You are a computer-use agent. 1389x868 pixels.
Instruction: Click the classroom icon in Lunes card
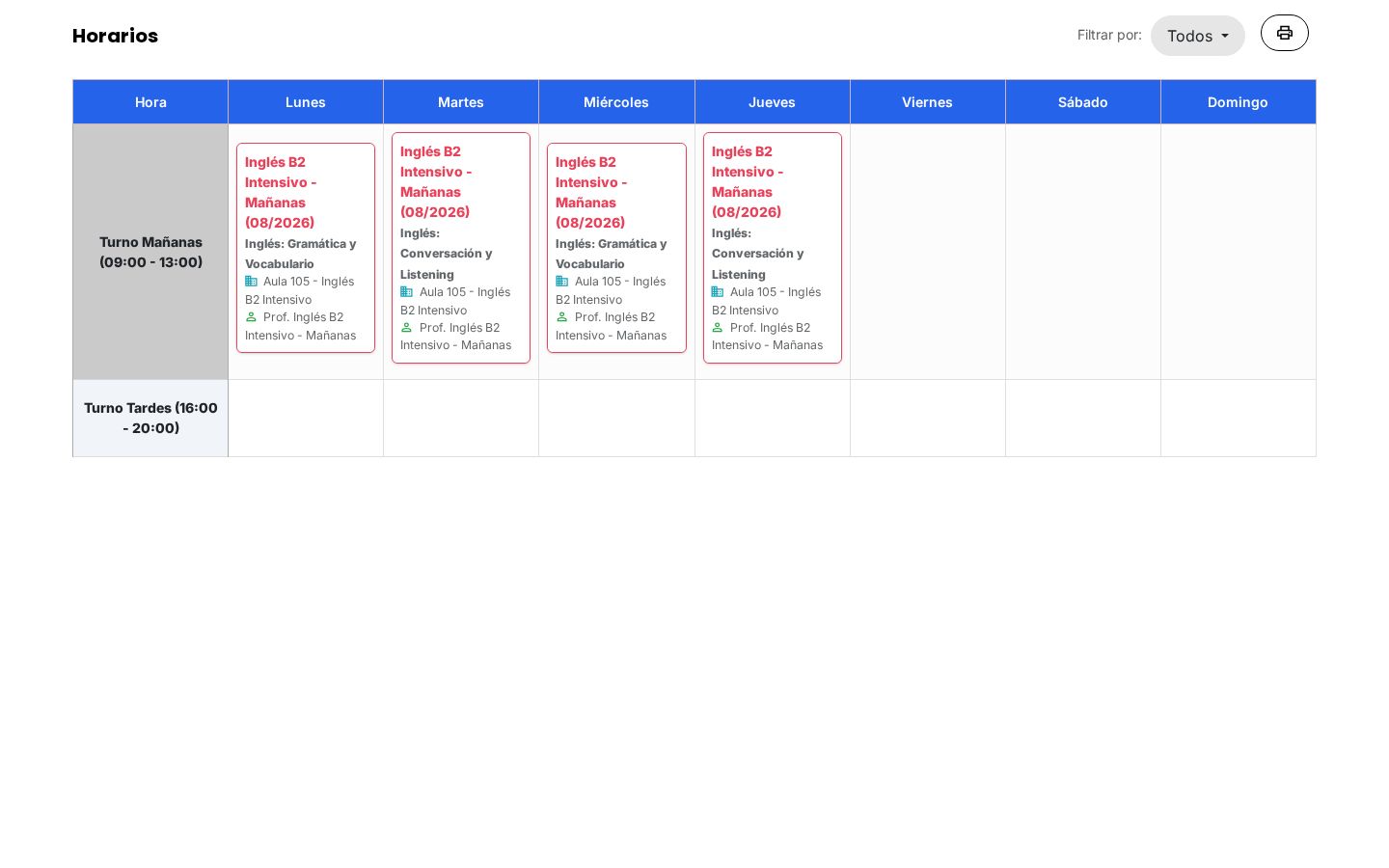click(x=251, y=282)
